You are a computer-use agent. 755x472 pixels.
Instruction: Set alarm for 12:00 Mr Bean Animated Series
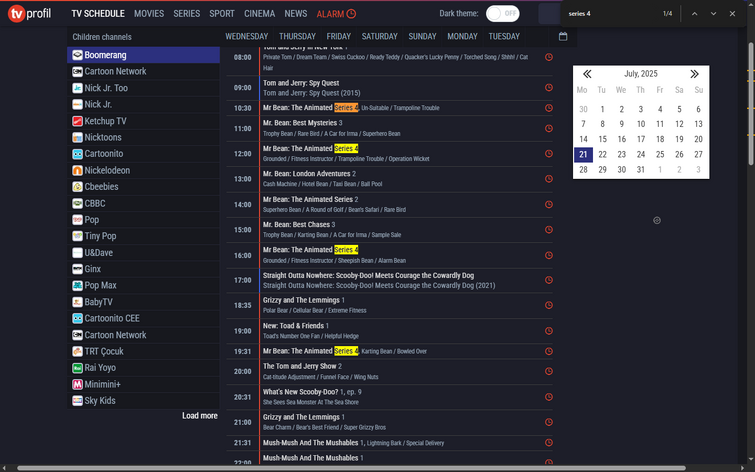pos(548,153)
